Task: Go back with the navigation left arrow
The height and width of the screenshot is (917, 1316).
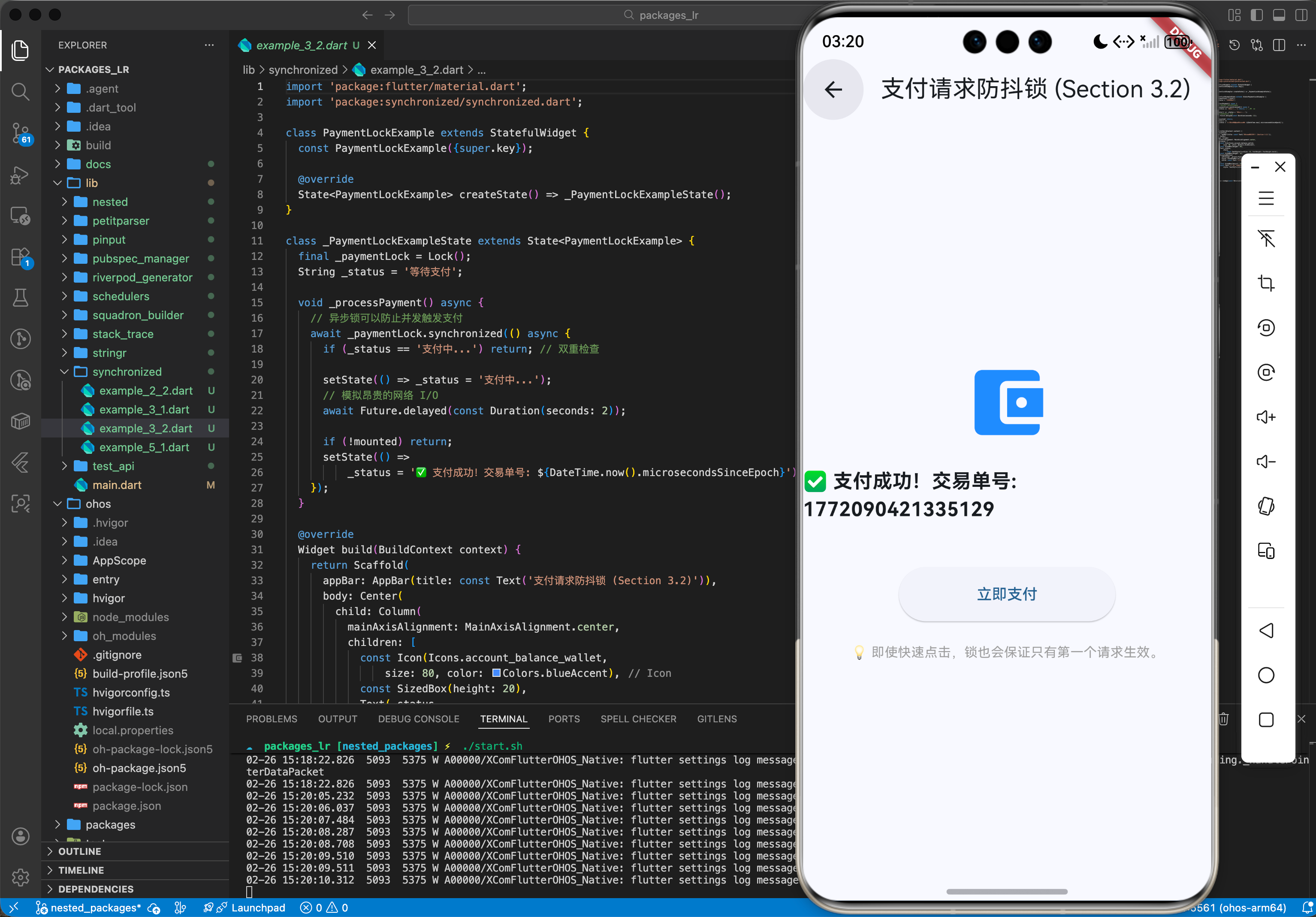Action: pyautogui.click(x=368, y=15)
